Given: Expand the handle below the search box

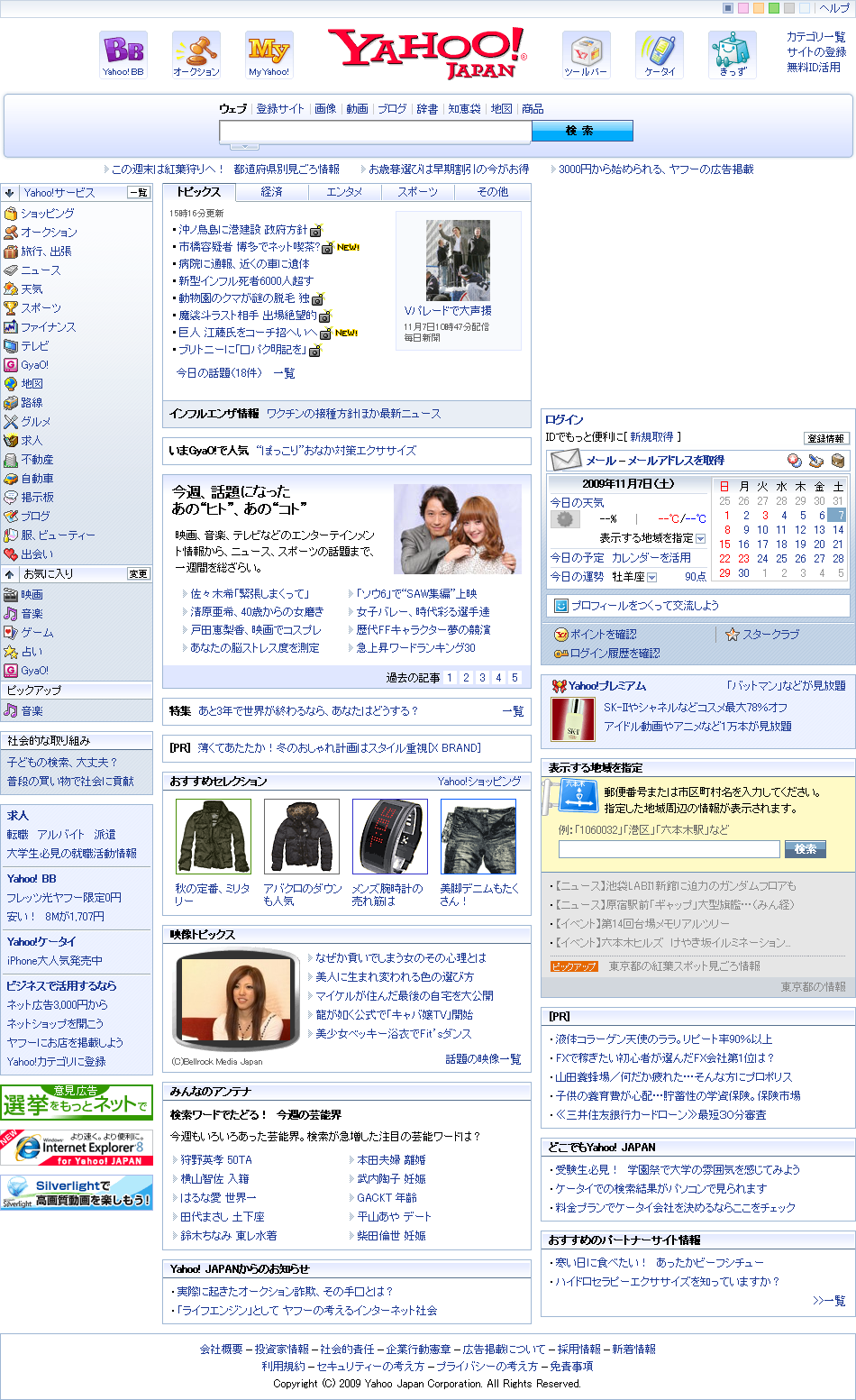Looking at the screenshot, I should click(245, 146).
